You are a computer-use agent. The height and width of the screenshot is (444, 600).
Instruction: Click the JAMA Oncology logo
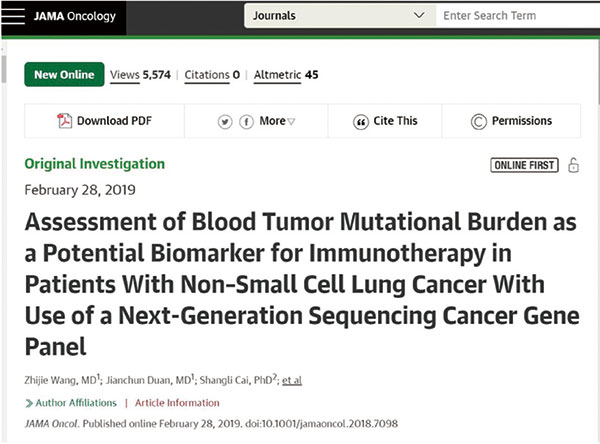[75, 16]
